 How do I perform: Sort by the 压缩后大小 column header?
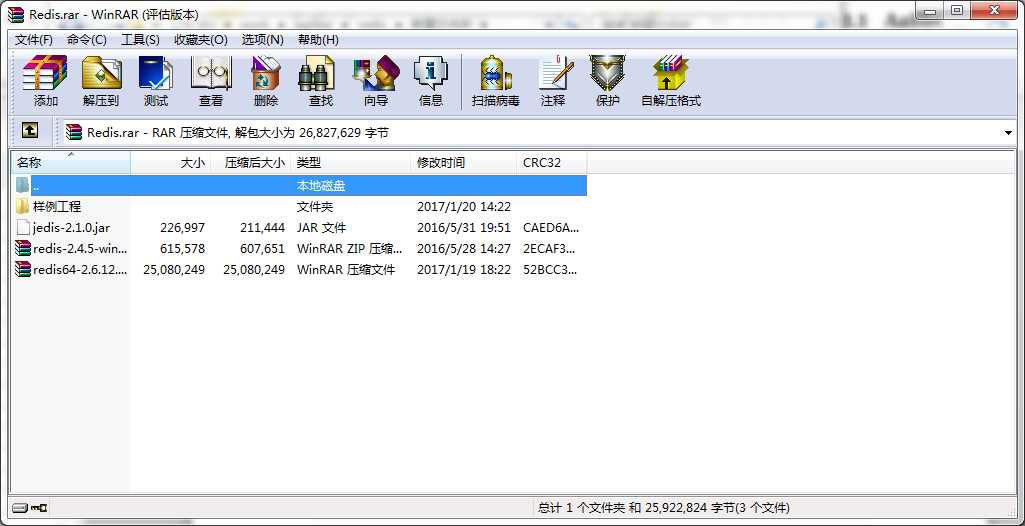click(250, 163)
